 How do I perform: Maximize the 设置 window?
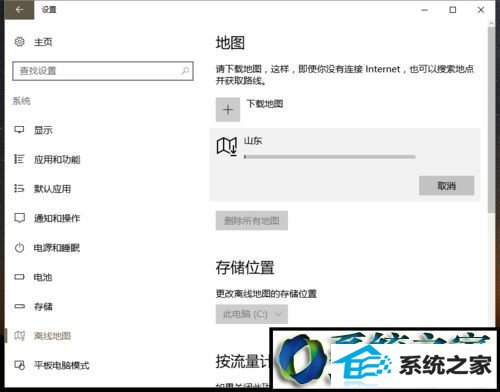pos(453,10)
